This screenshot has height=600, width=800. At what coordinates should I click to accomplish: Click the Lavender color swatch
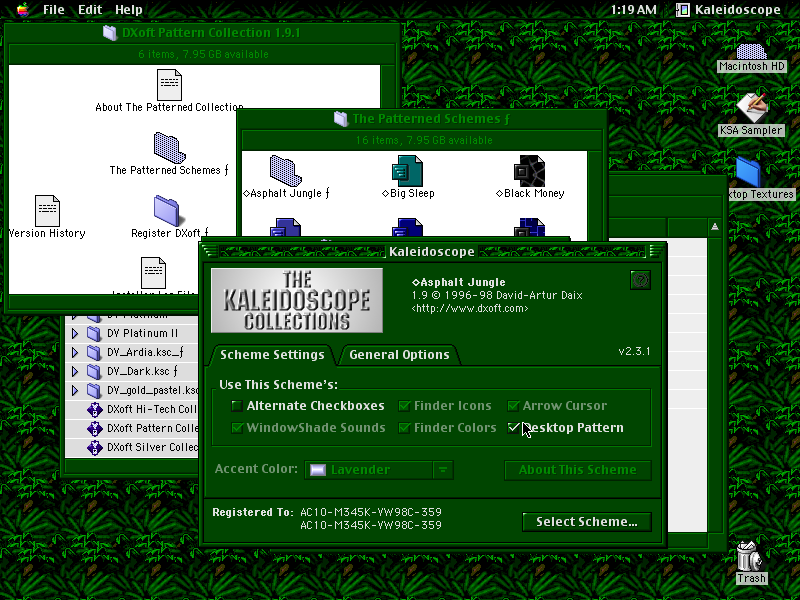pyautogui.click(x=318, y=470)
